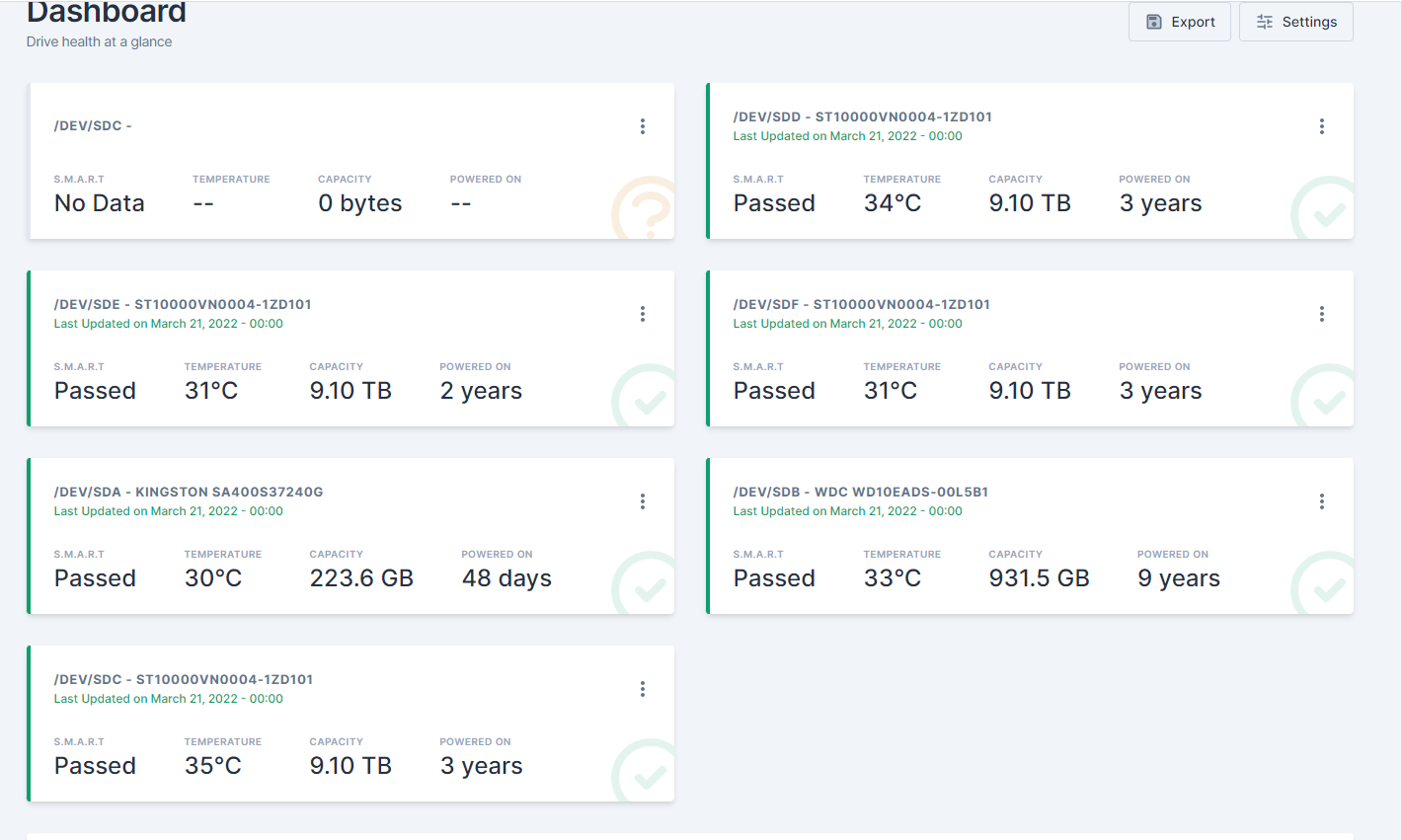Click the green checkmark icon on /DEV/SDE card

coord(647,397)
